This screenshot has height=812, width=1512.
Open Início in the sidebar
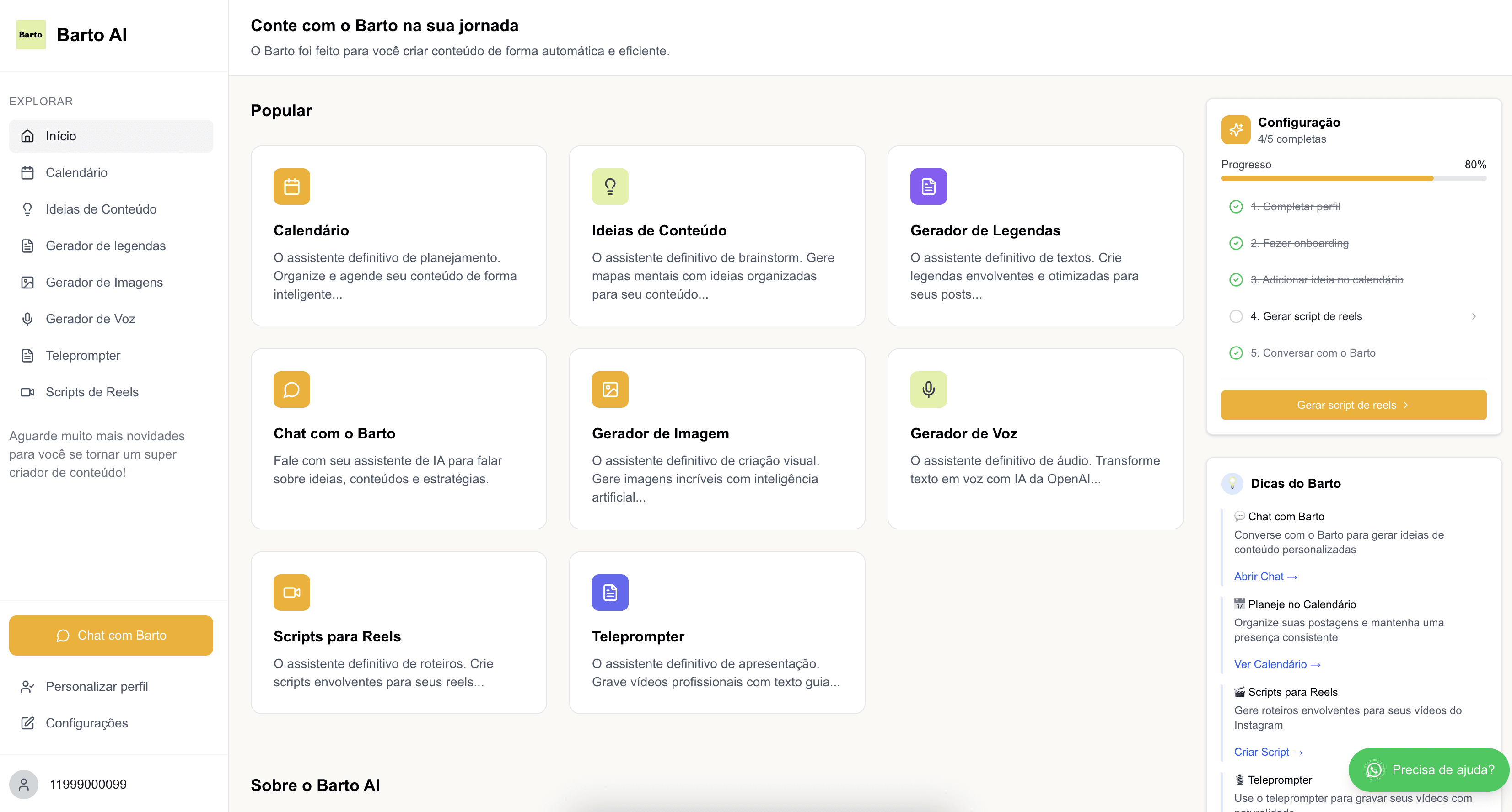[111, 136]
